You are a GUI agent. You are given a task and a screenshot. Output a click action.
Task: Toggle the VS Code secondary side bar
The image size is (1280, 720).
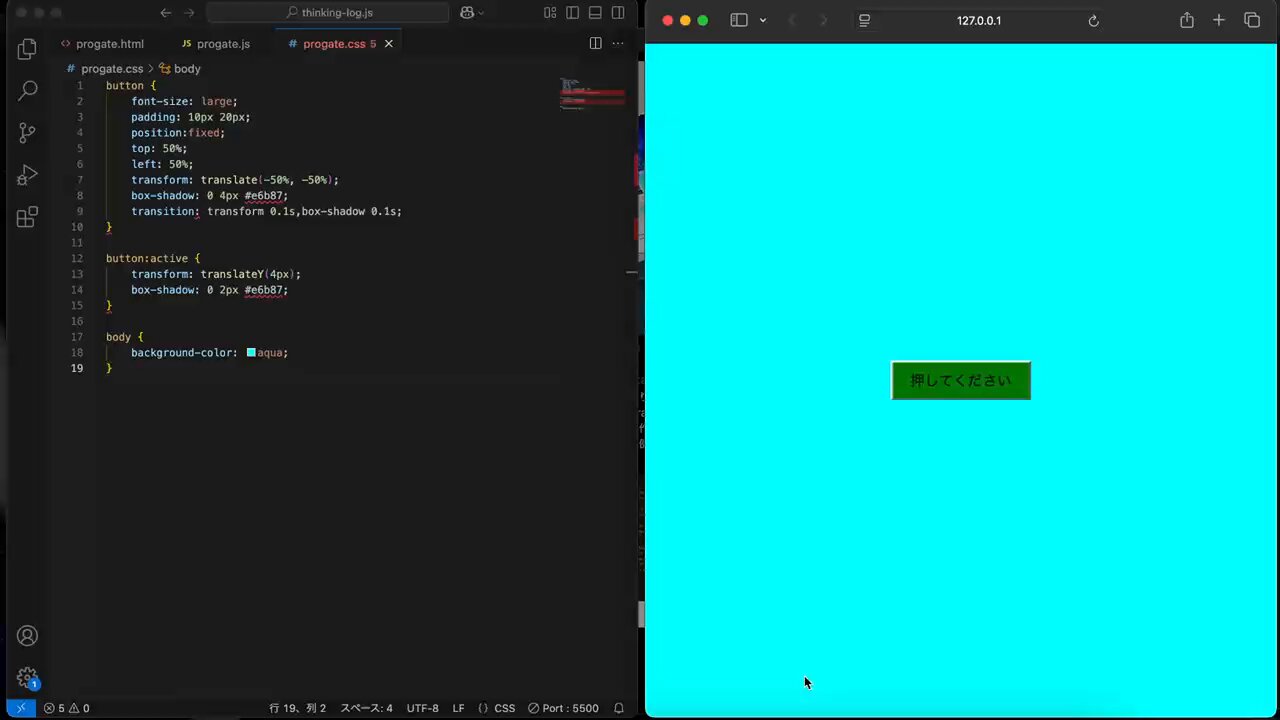tap(618, 13)
